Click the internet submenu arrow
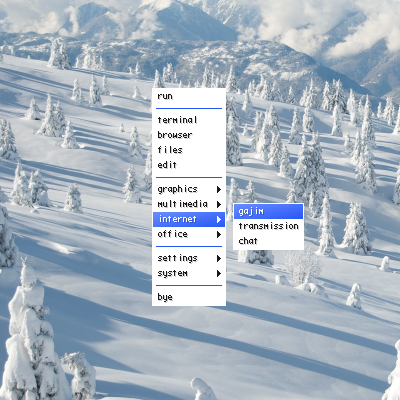 click(x=219, y=219)
